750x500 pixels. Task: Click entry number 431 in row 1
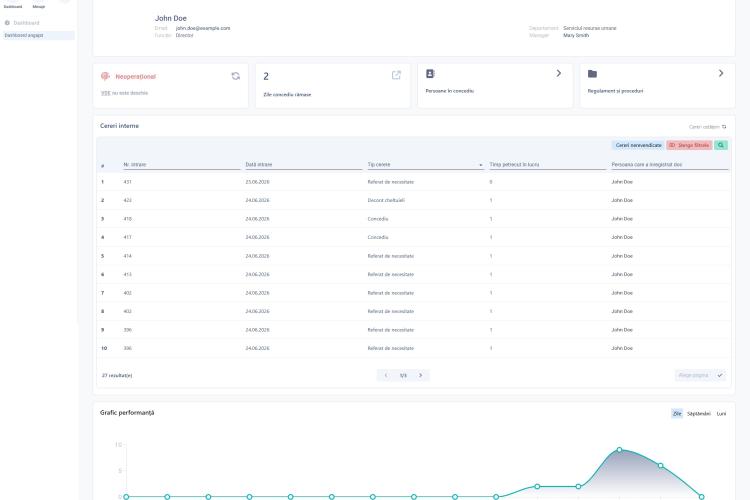[127, 182]
